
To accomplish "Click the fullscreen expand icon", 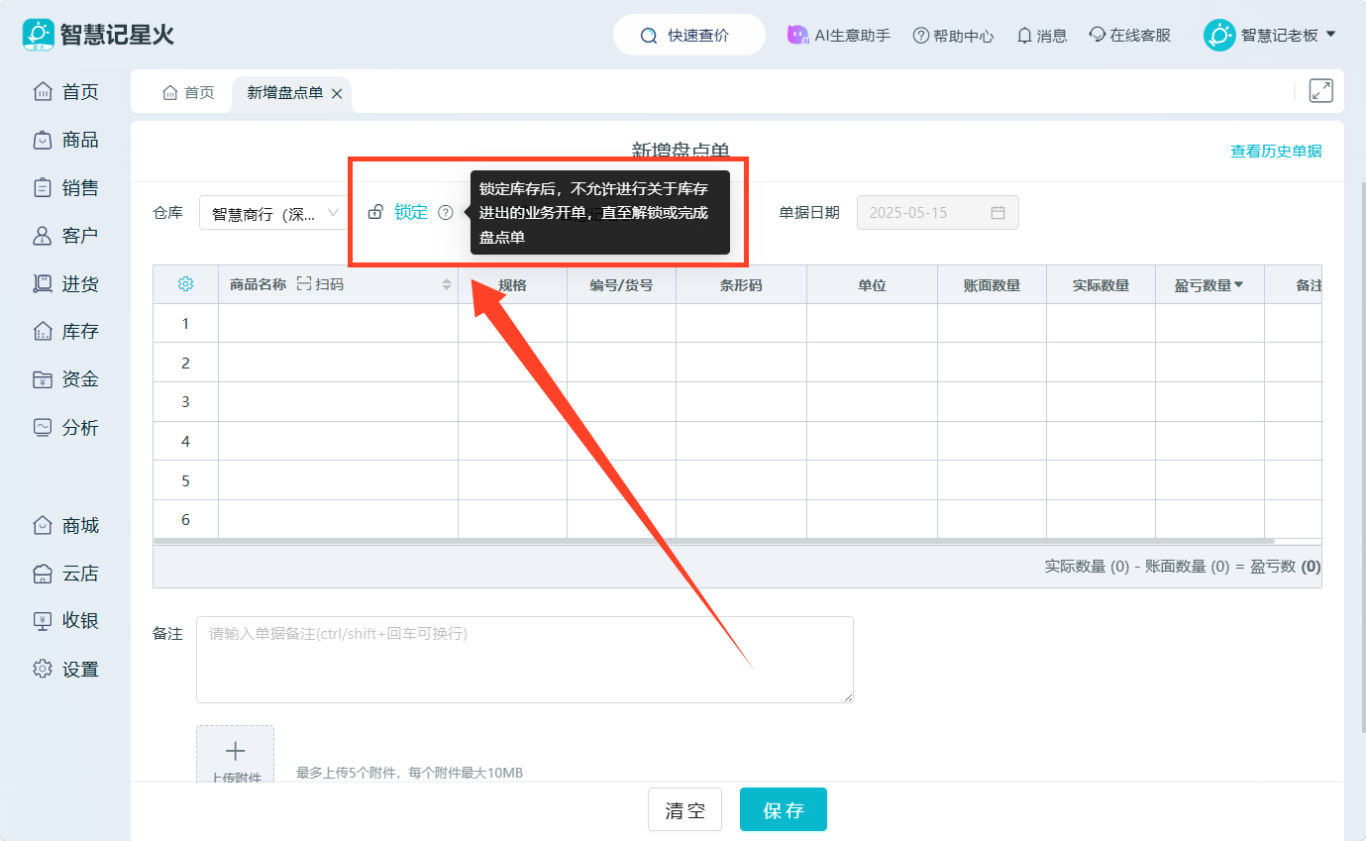I will [x=1321, y=91].
